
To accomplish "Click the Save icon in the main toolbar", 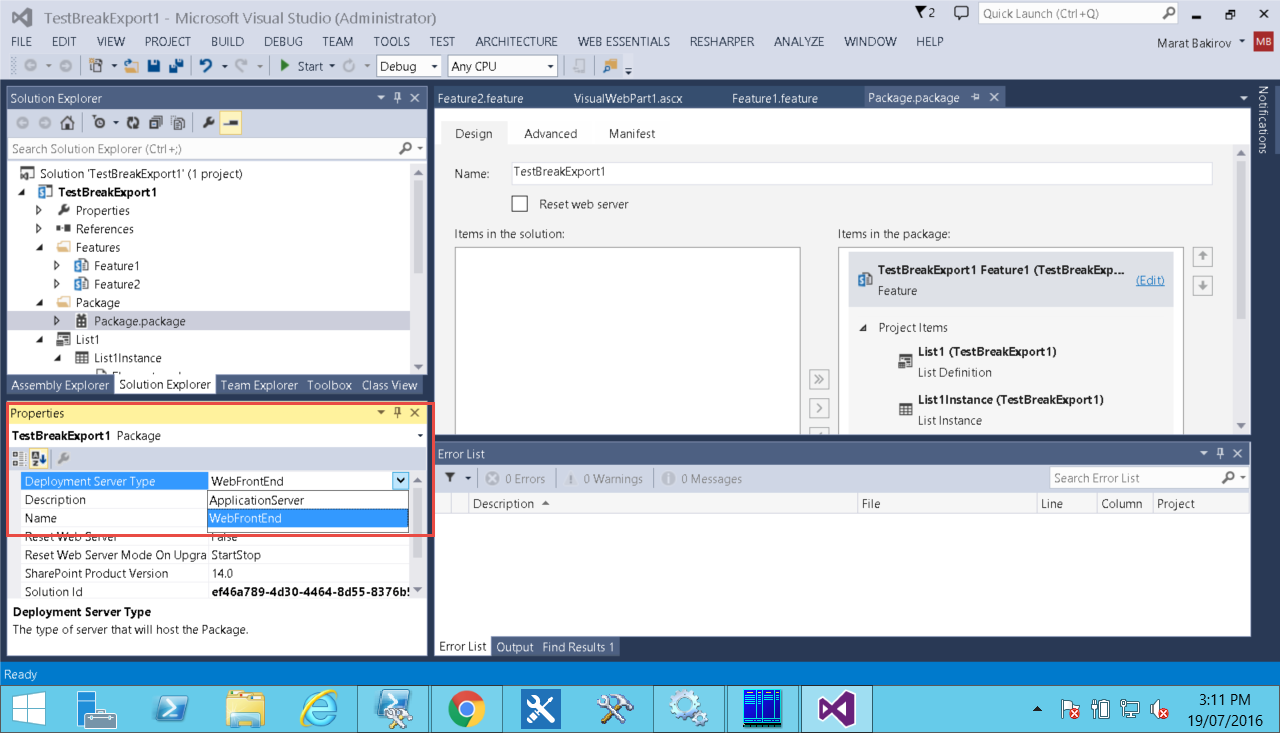I will pos(154,66).
